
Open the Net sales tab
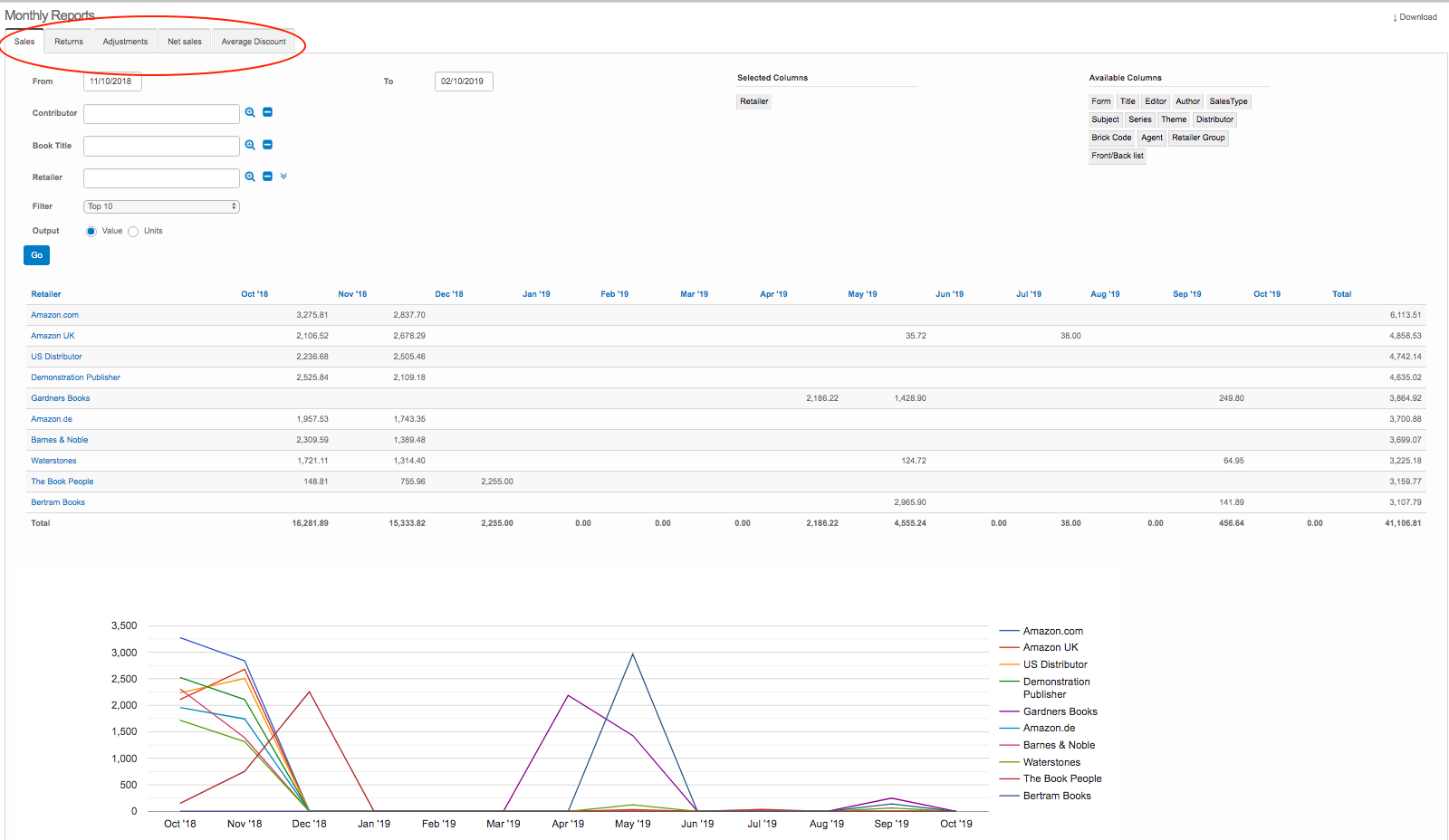185,42
